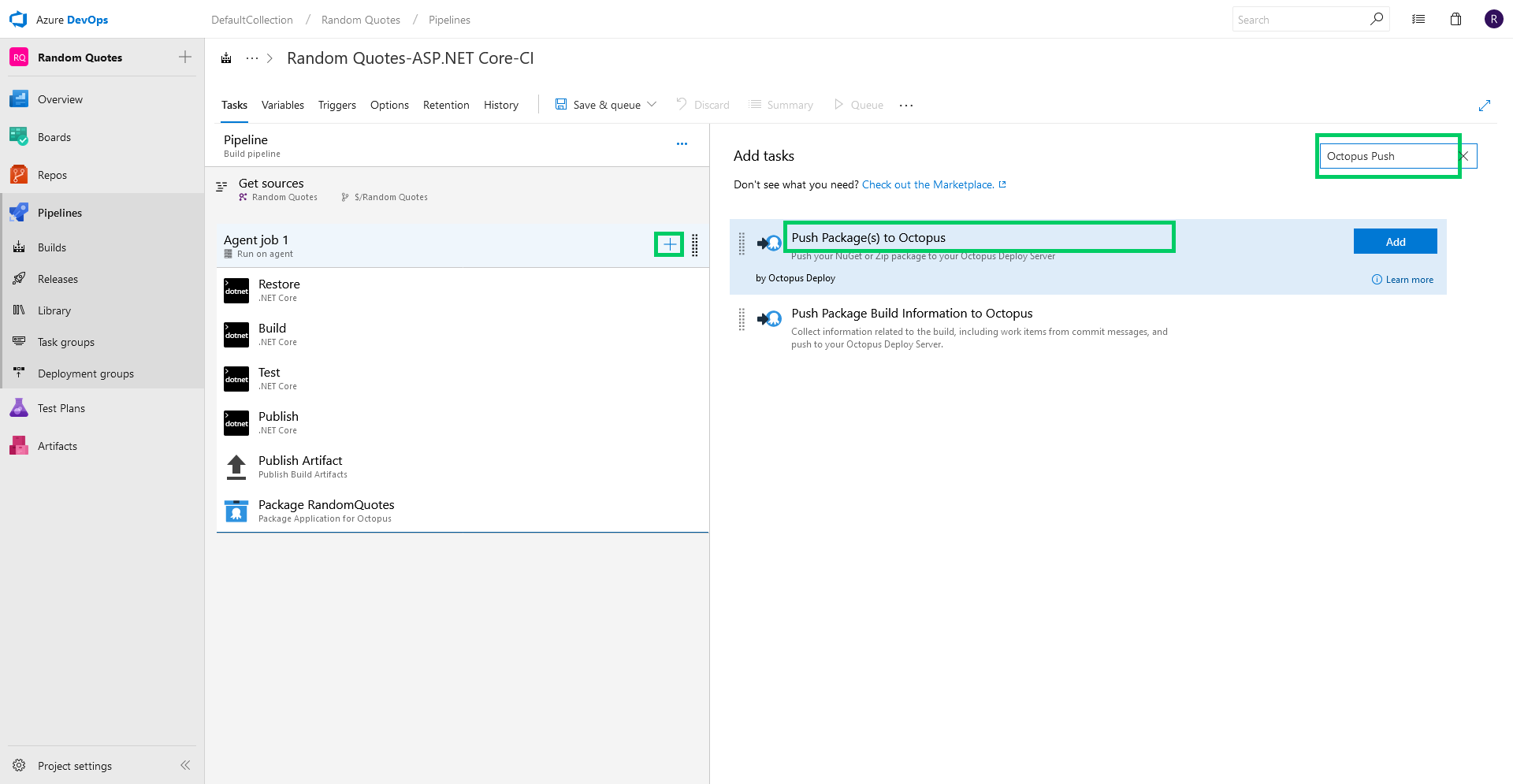Click the build pipeline icon in breadcrumb
1513x784 pixels.
click(x=226, y=58)
